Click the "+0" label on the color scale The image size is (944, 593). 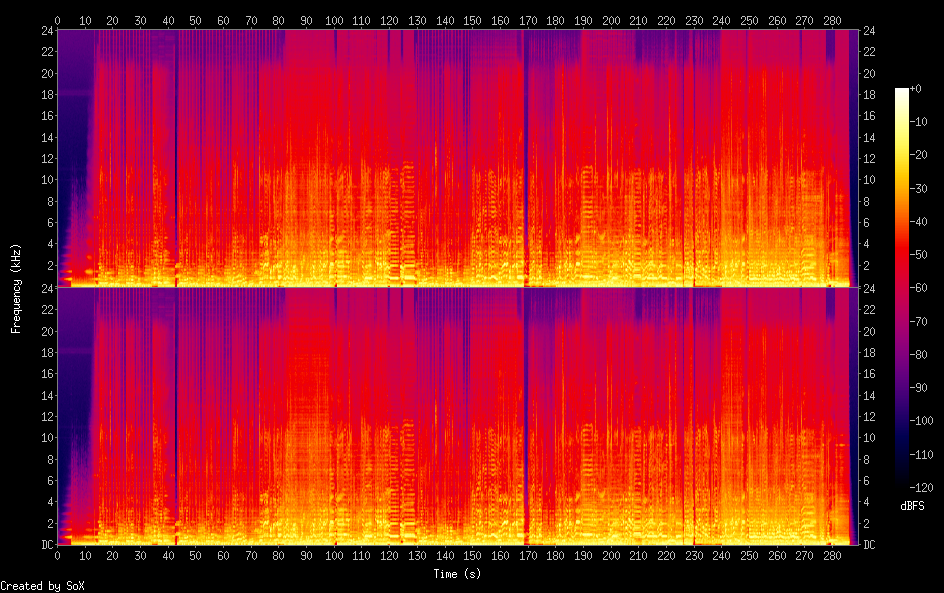(x=915, y=88)
